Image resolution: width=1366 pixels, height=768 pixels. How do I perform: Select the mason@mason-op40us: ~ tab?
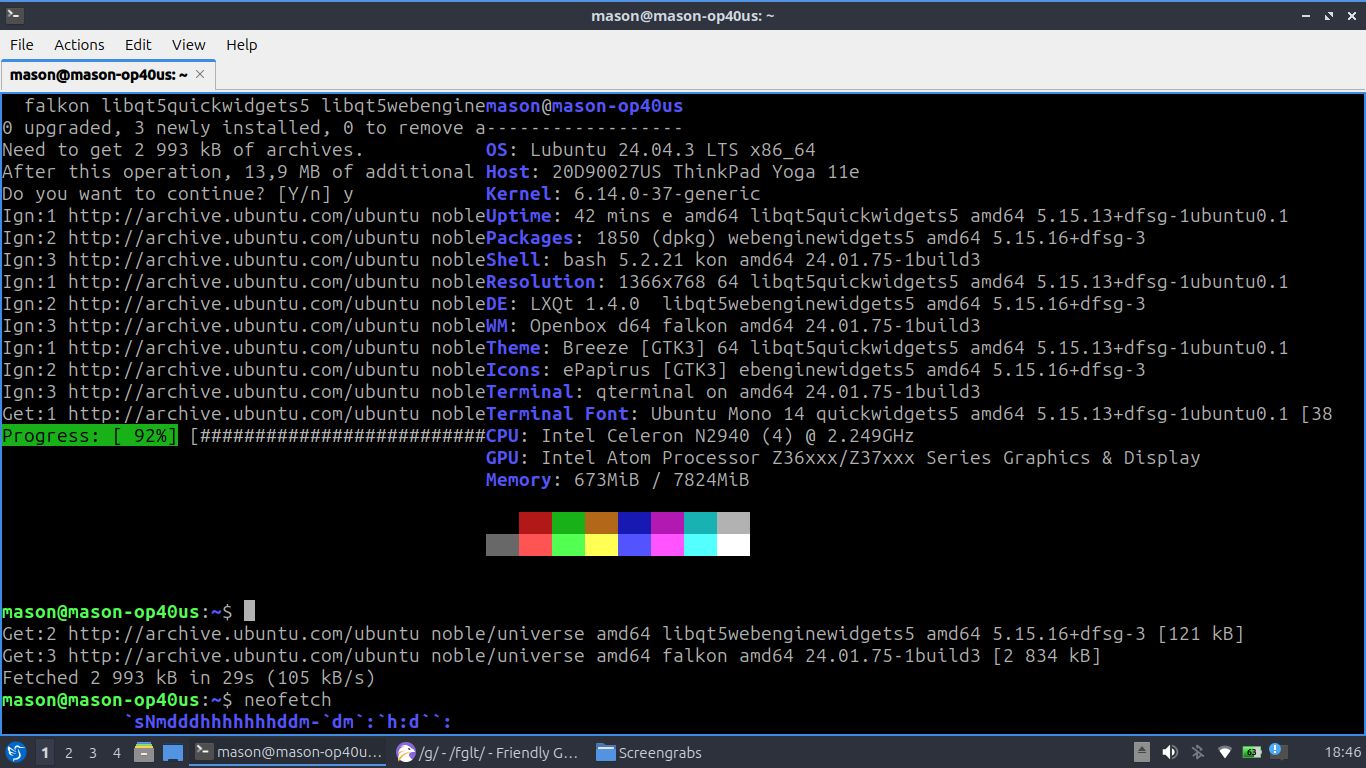108,75
